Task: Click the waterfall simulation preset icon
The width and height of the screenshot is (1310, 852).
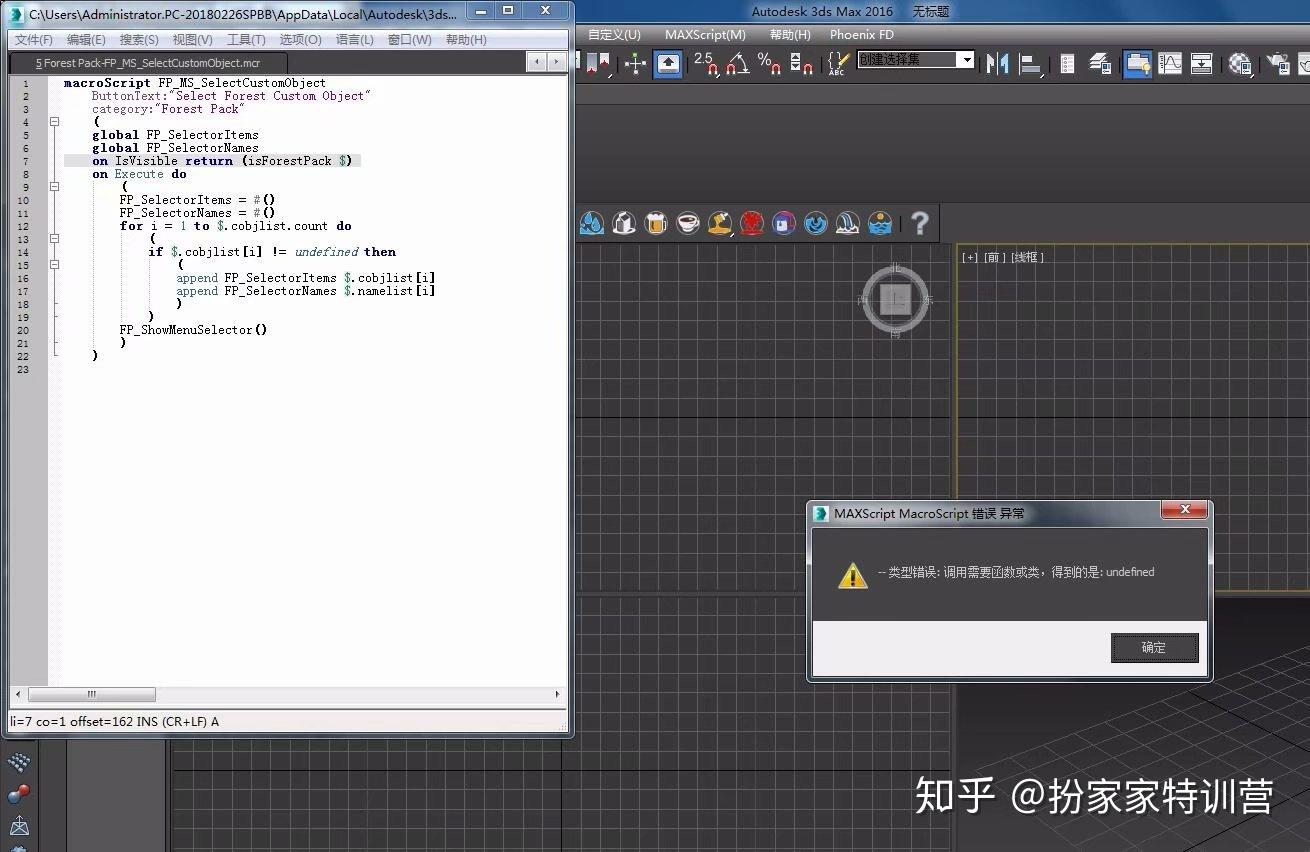Action: (848, 223)
